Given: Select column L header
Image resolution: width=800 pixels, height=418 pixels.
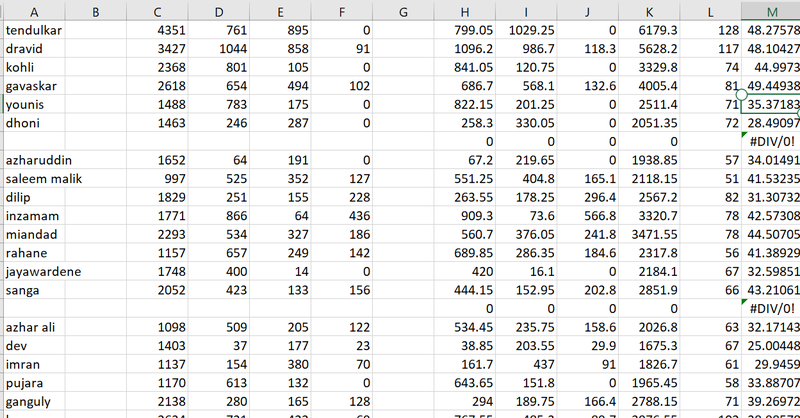Looking at the screenshot, I should 711,12.
